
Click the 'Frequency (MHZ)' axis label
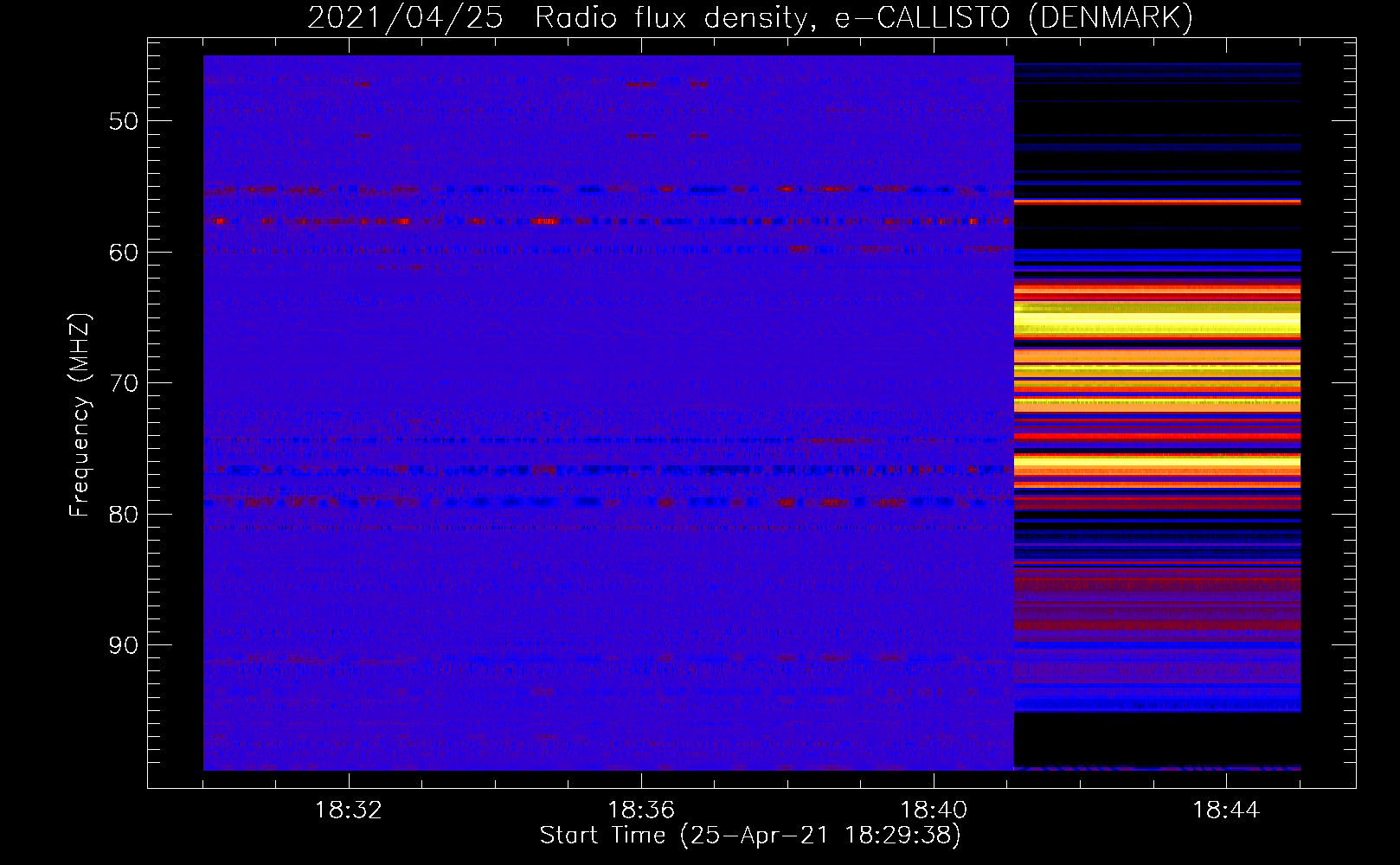(80, 415)
